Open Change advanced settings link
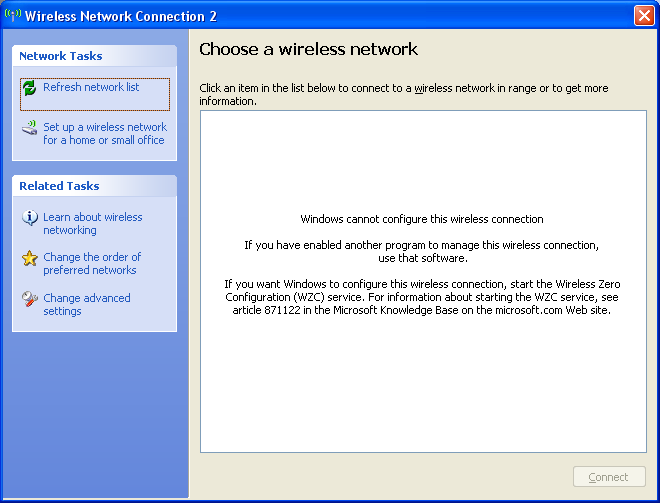 pos(87,304)
